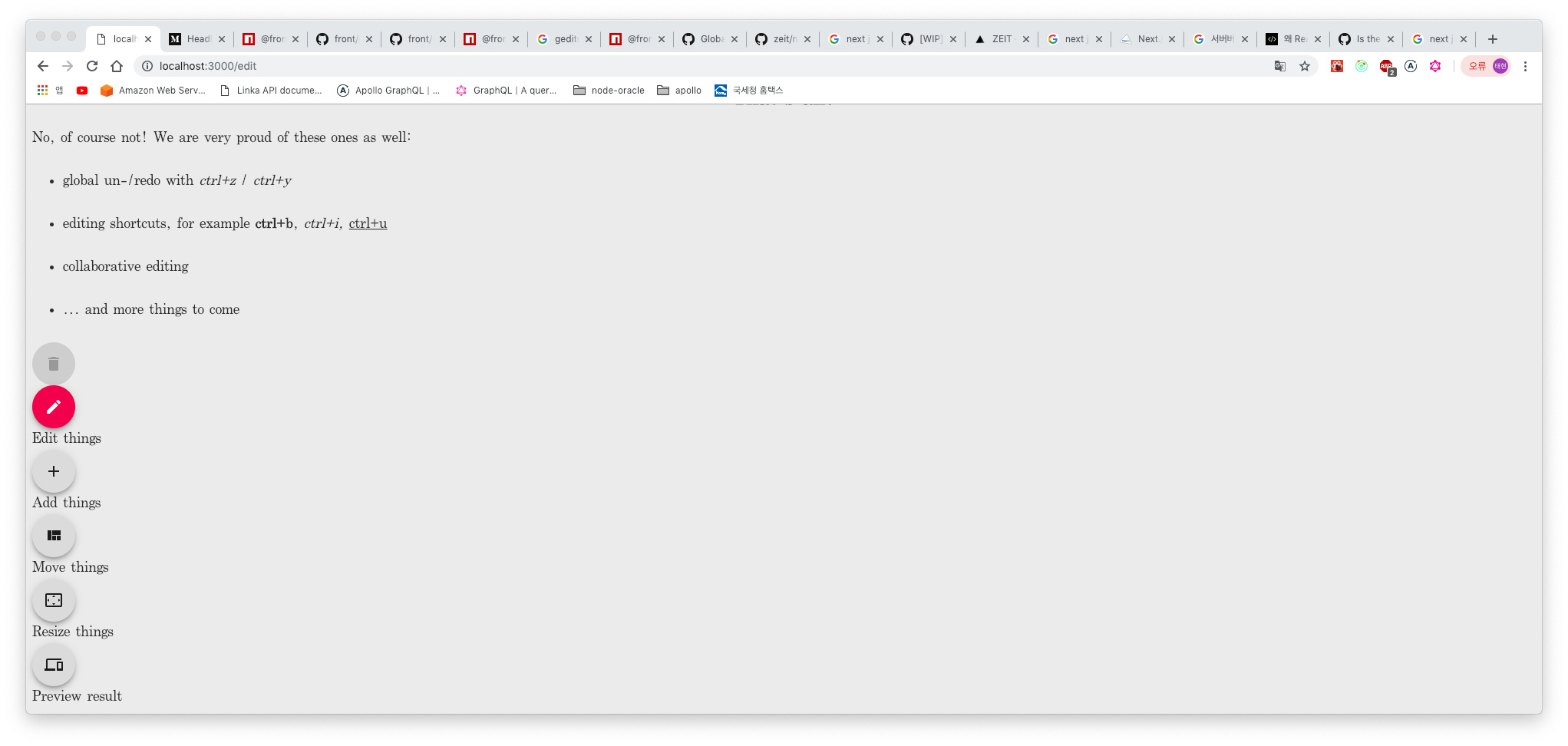This screenshot has width=1568, height=746.
Task: Click the bee extension icon in toolbar
Action: tap(1337, 66)
